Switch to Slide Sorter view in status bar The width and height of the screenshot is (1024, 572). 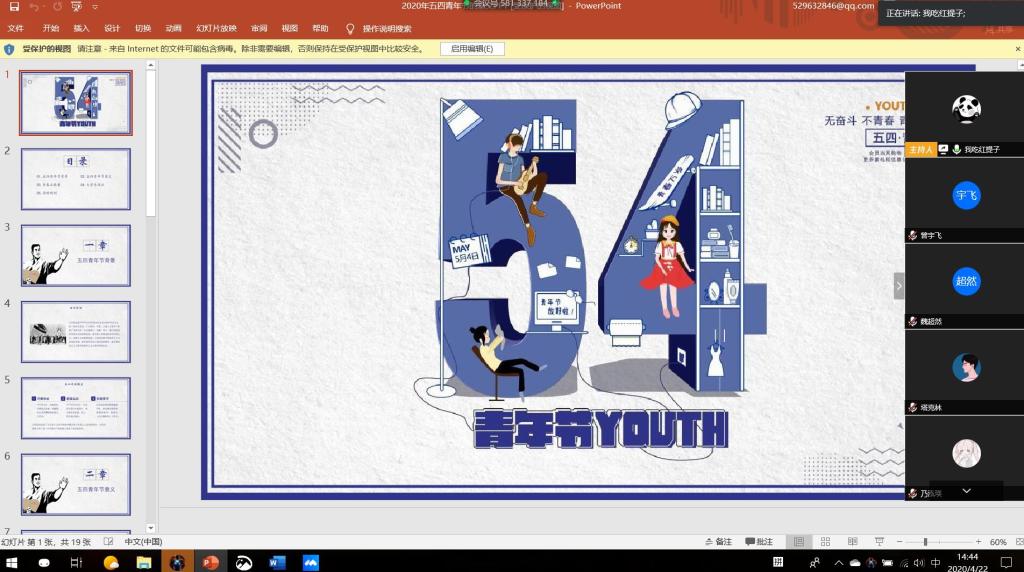click(x=823, y=542)
